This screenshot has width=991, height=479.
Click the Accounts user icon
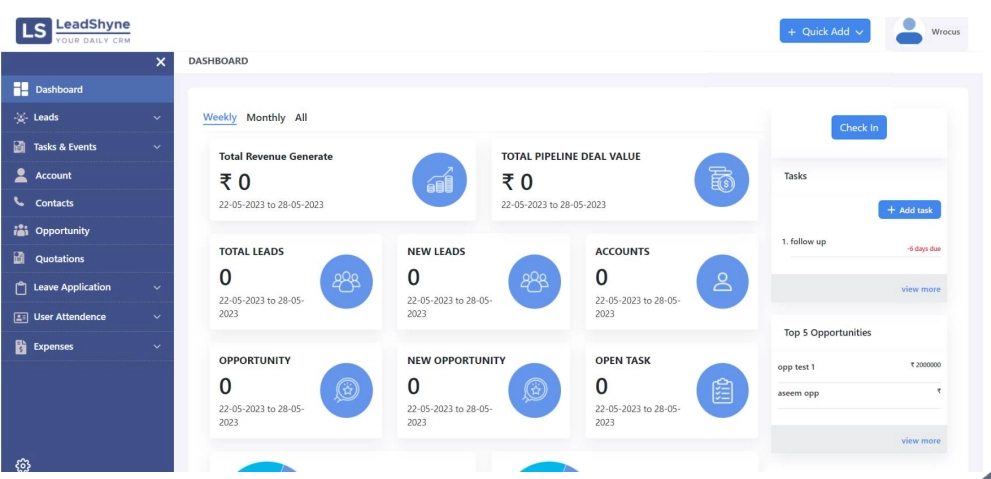722,282
